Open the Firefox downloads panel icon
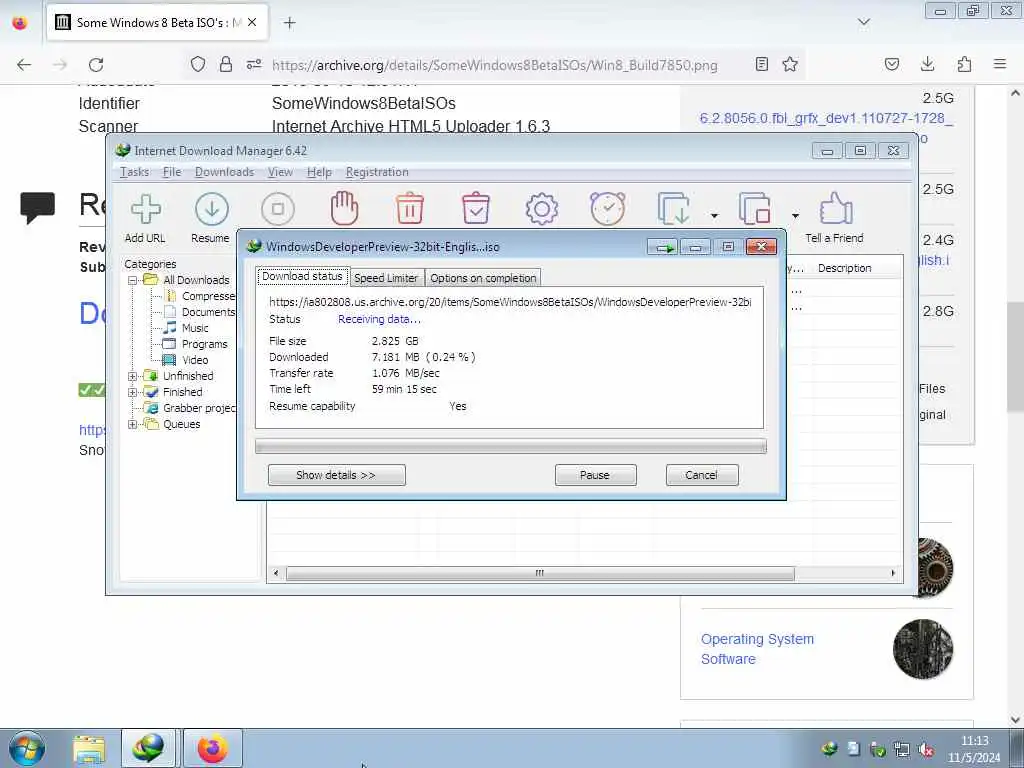1024x768 pixels. [927, 64]
